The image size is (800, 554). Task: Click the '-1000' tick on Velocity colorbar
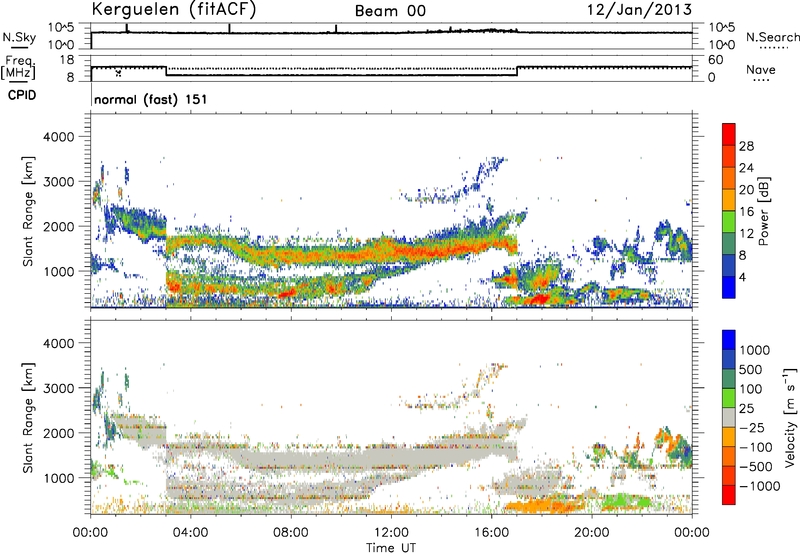[x=759, y=486]
